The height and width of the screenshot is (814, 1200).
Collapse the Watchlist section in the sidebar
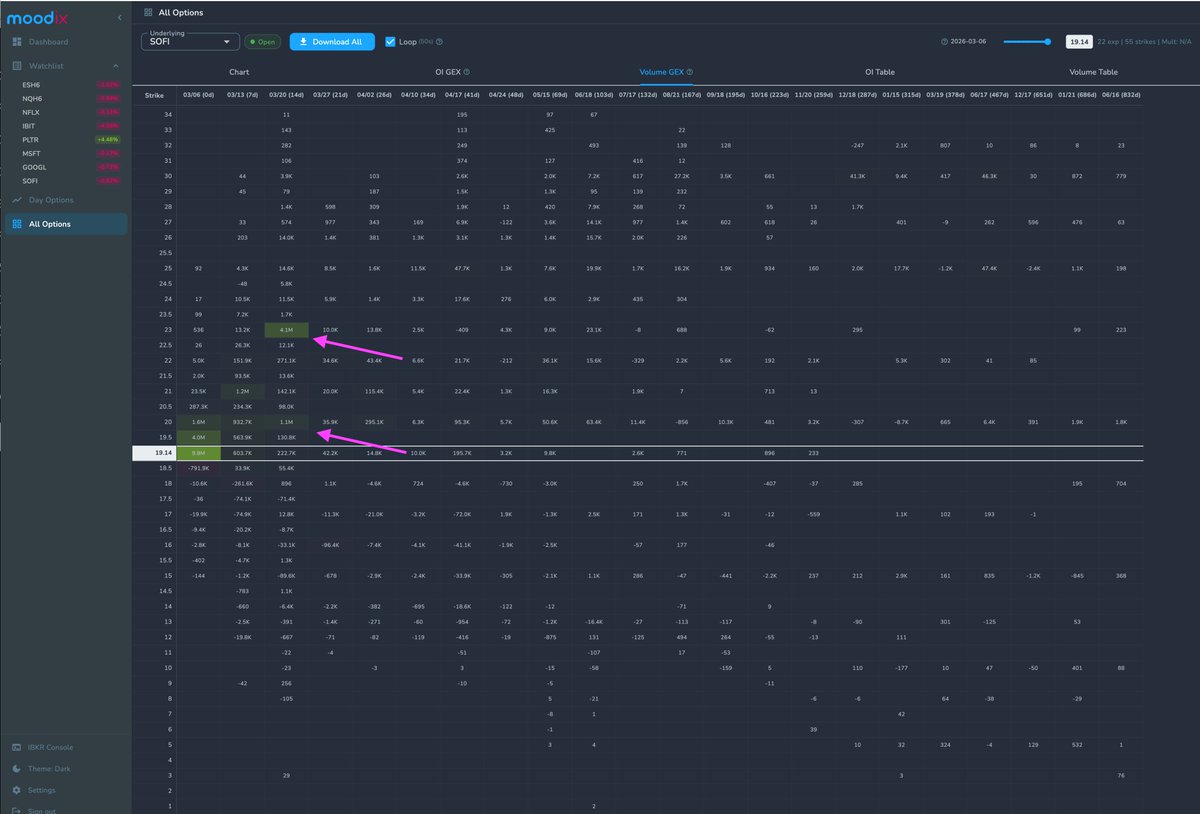[115, 66]
